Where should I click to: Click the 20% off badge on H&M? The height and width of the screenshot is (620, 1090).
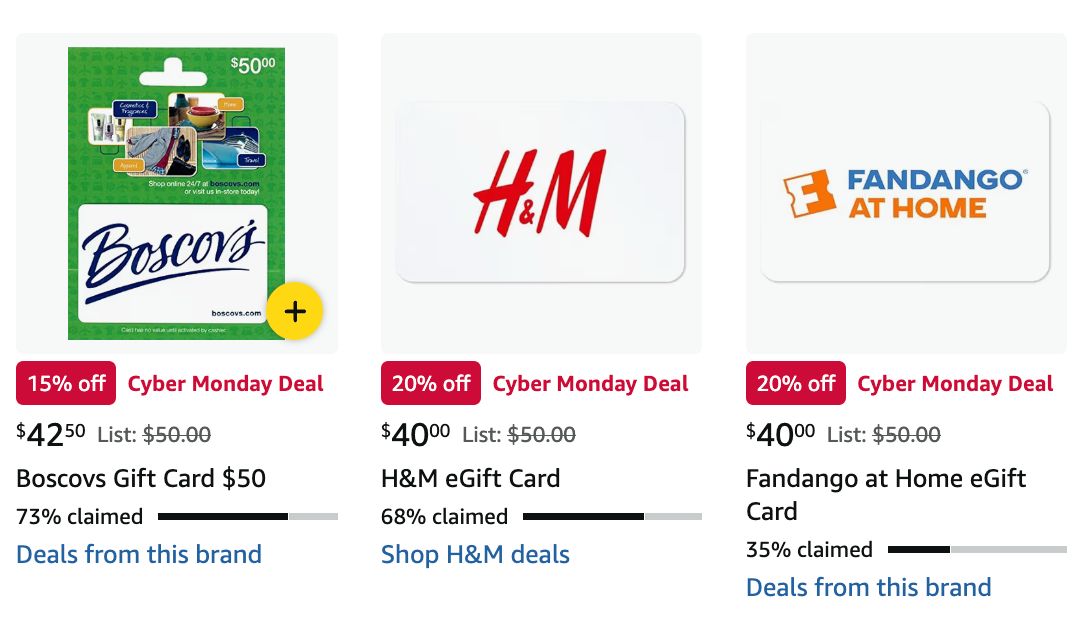click(431, 383)
